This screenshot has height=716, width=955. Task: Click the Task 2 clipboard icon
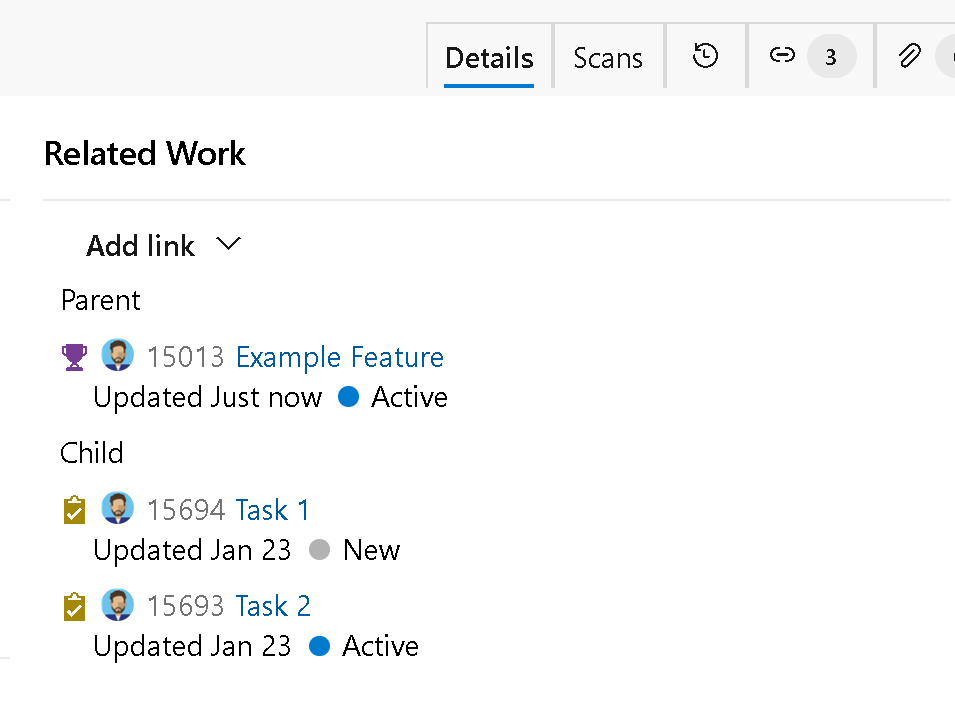click(74, 606)
